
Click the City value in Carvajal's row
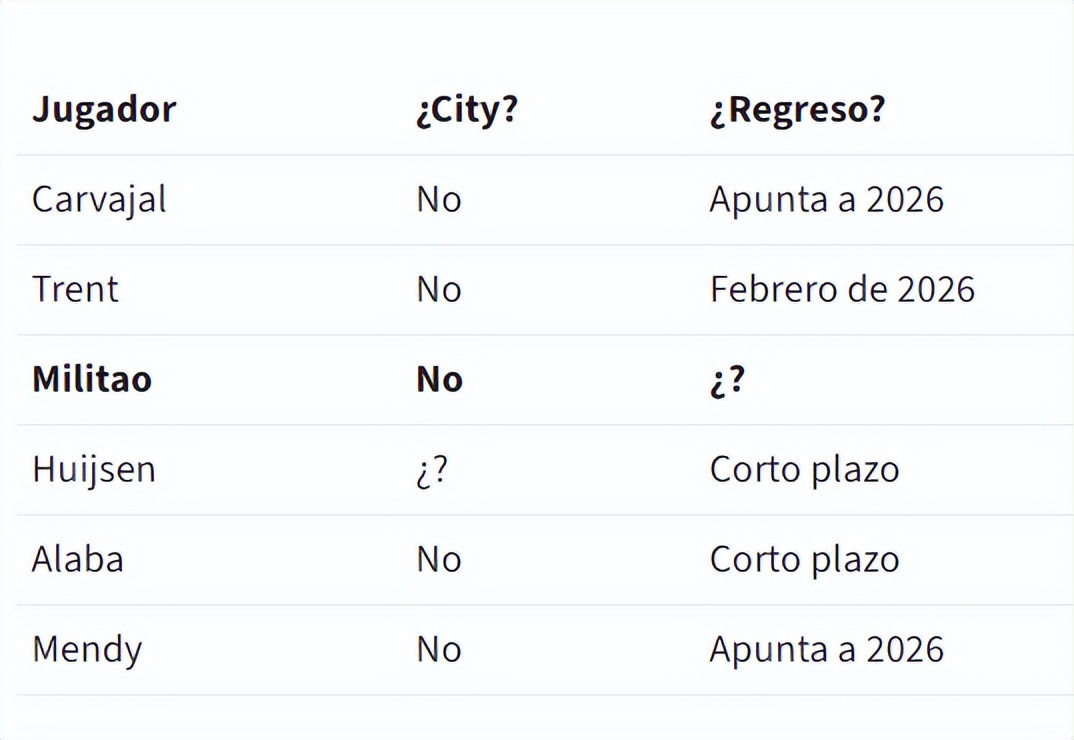coord(439,199)
